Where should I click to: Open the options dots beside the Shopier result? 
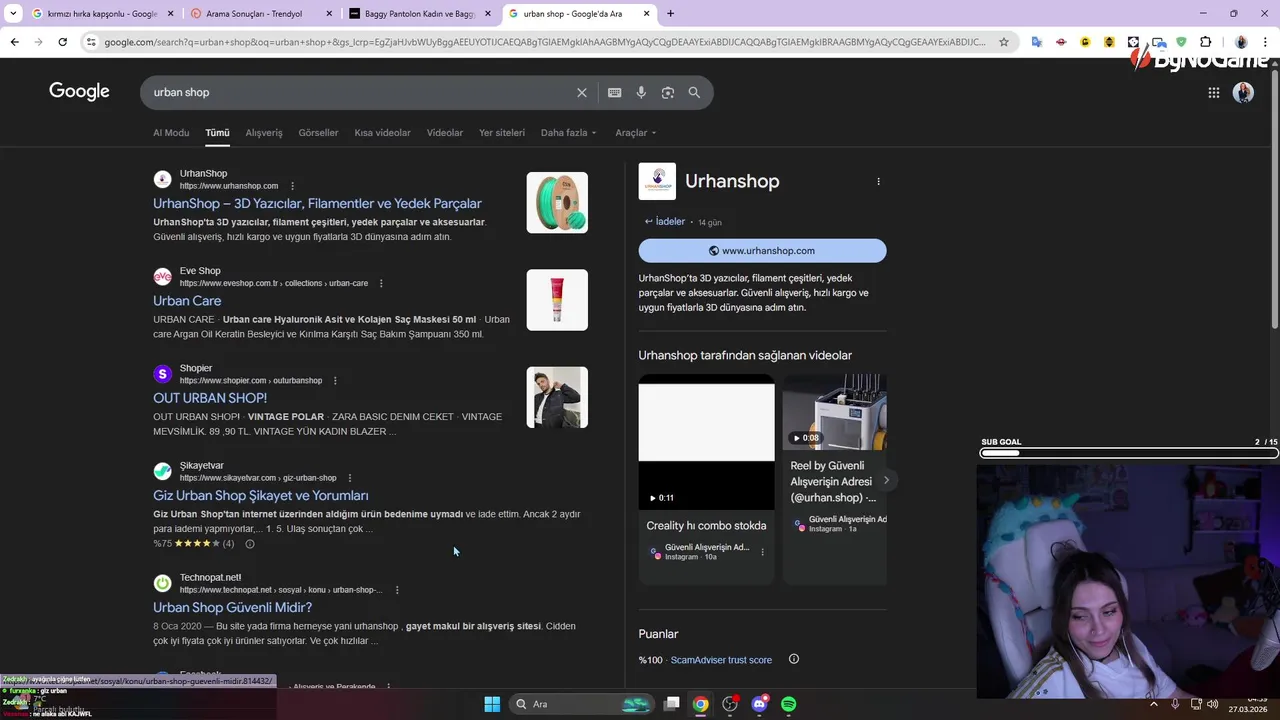pyautogui.click(x=335, y=381)
